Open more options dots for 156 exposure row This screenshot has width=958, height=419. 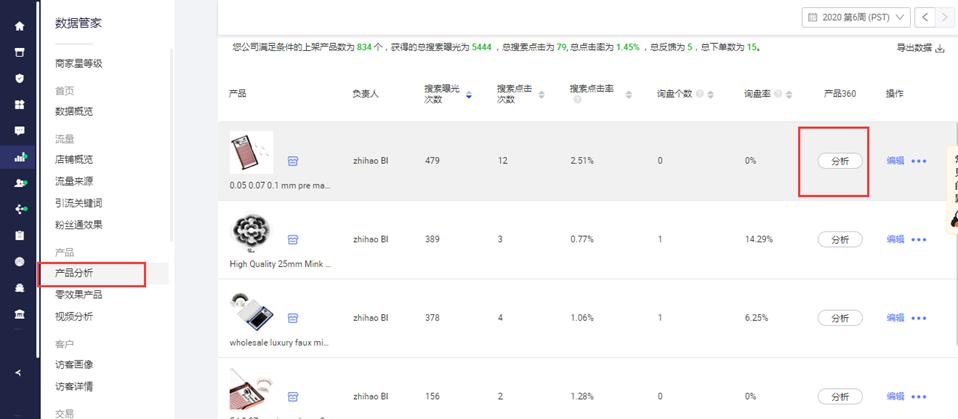[919, 396]
